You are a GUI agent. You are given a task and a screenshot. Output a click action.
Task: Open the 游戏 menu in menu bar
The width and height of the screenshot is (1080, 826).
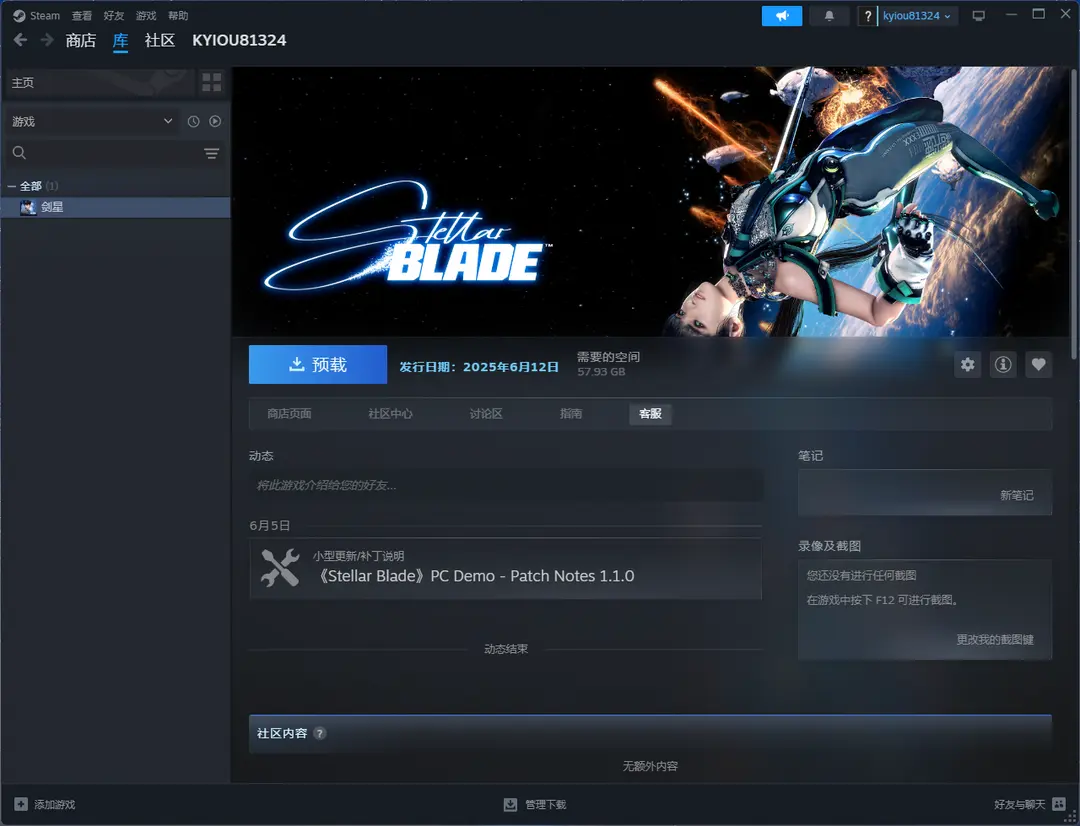145,15
